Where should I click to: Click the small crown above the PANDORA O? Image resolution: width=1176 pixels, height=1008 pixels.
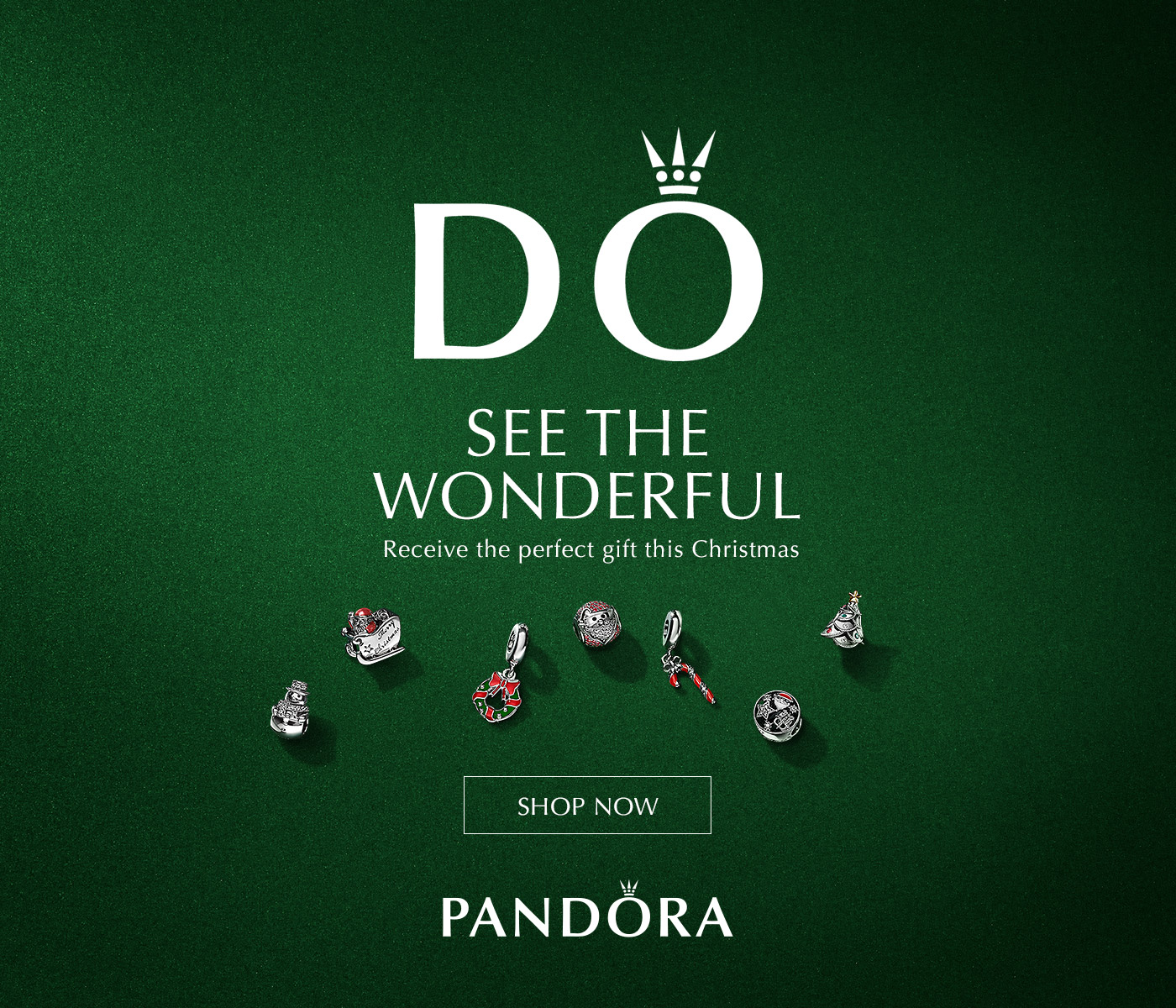click(x=627, y=888)
